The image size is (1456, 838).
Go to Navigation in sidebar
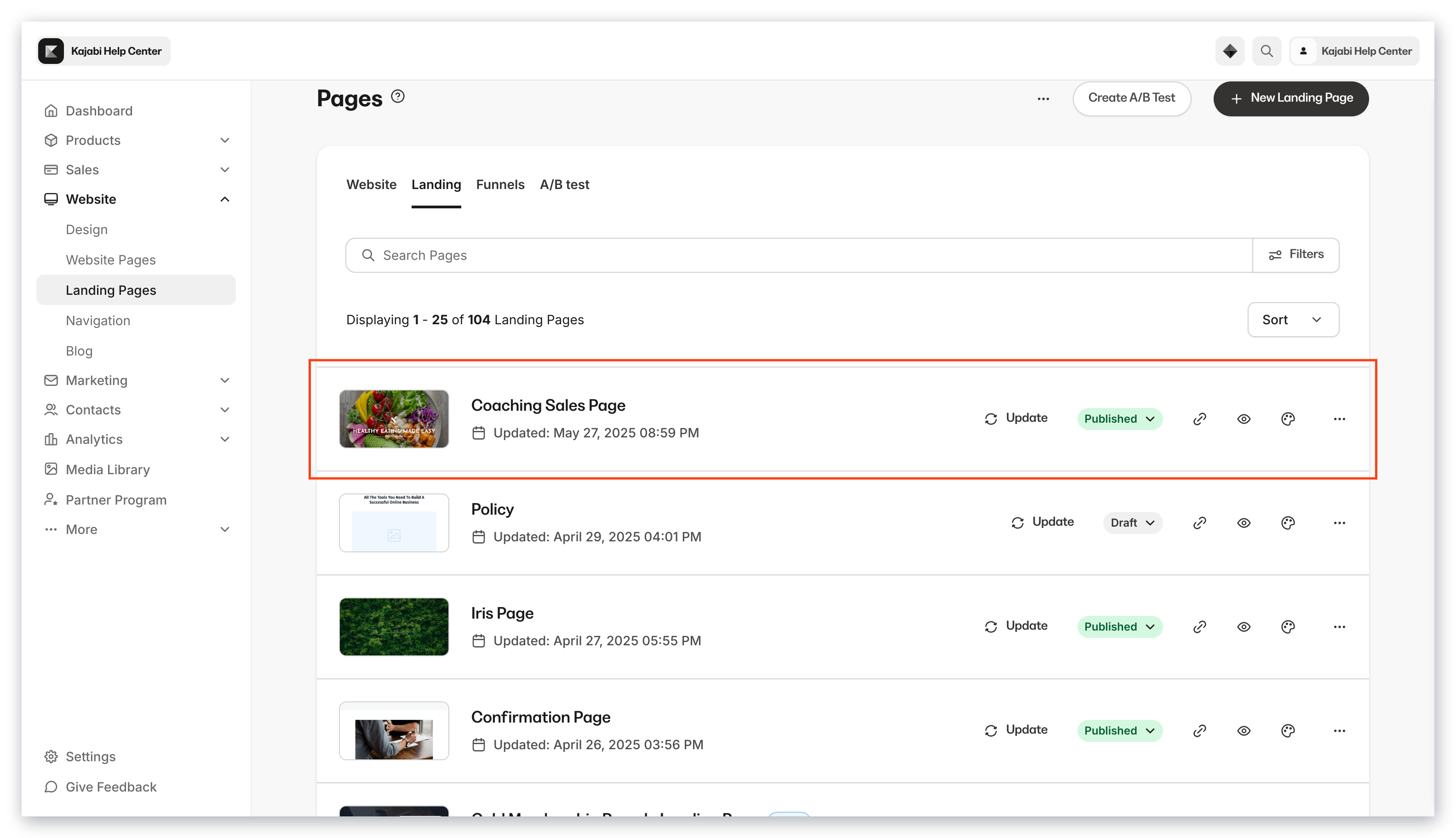point(98,320)
